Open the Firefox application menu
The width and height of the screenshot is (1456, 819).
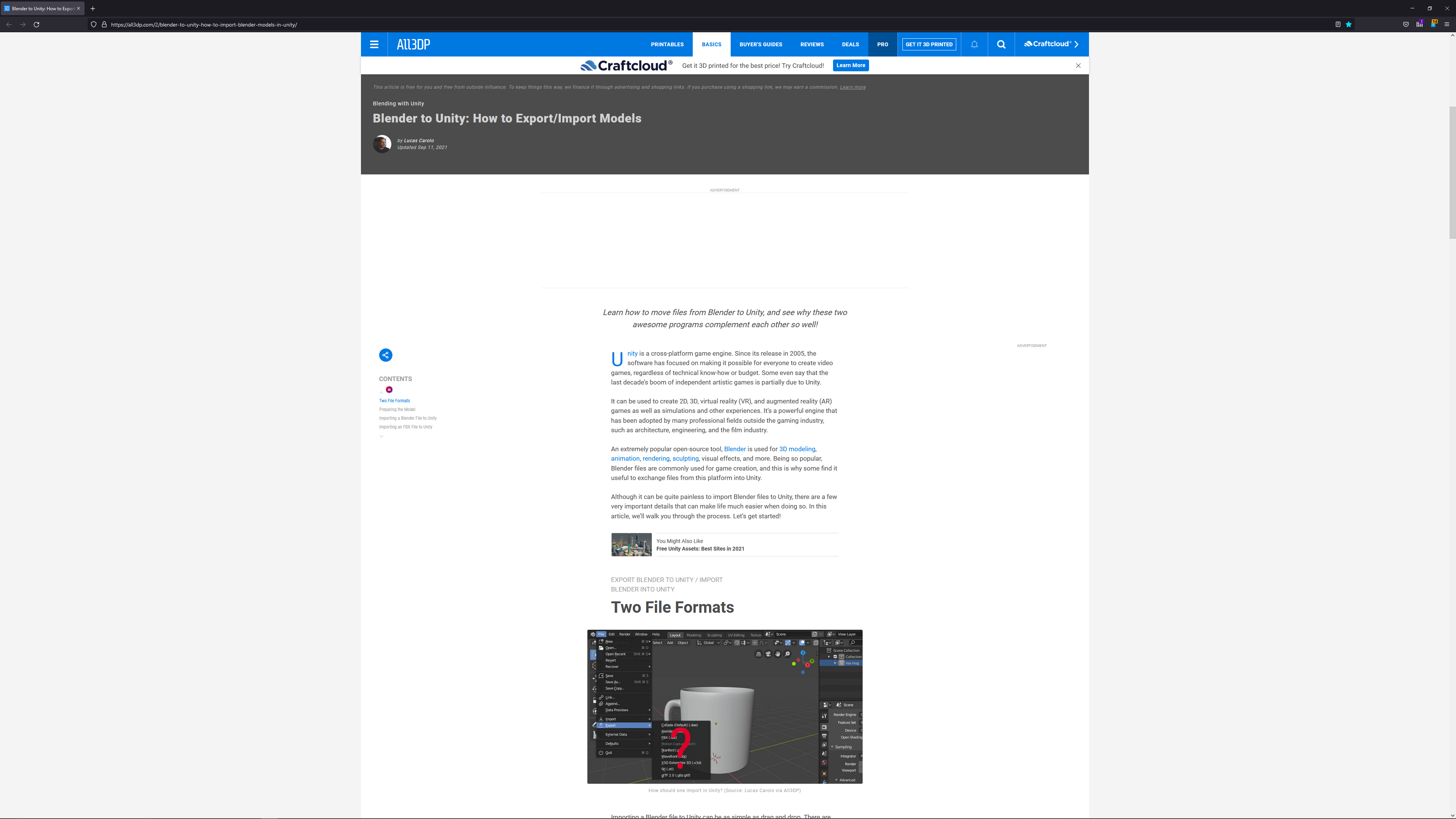pos(1447,24)
